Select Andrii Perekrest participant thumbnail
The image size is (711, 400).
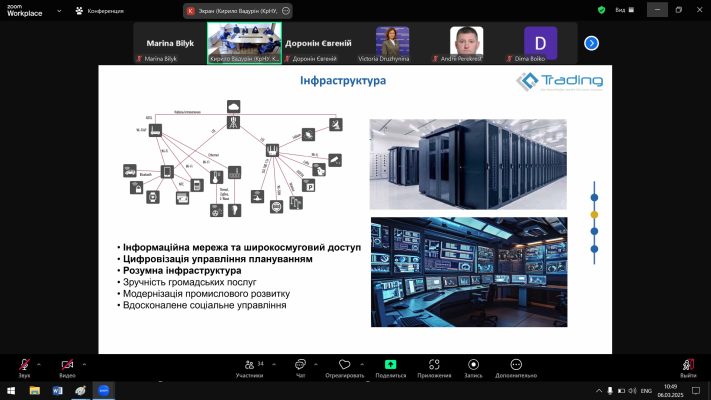click(x=466, y=44)
